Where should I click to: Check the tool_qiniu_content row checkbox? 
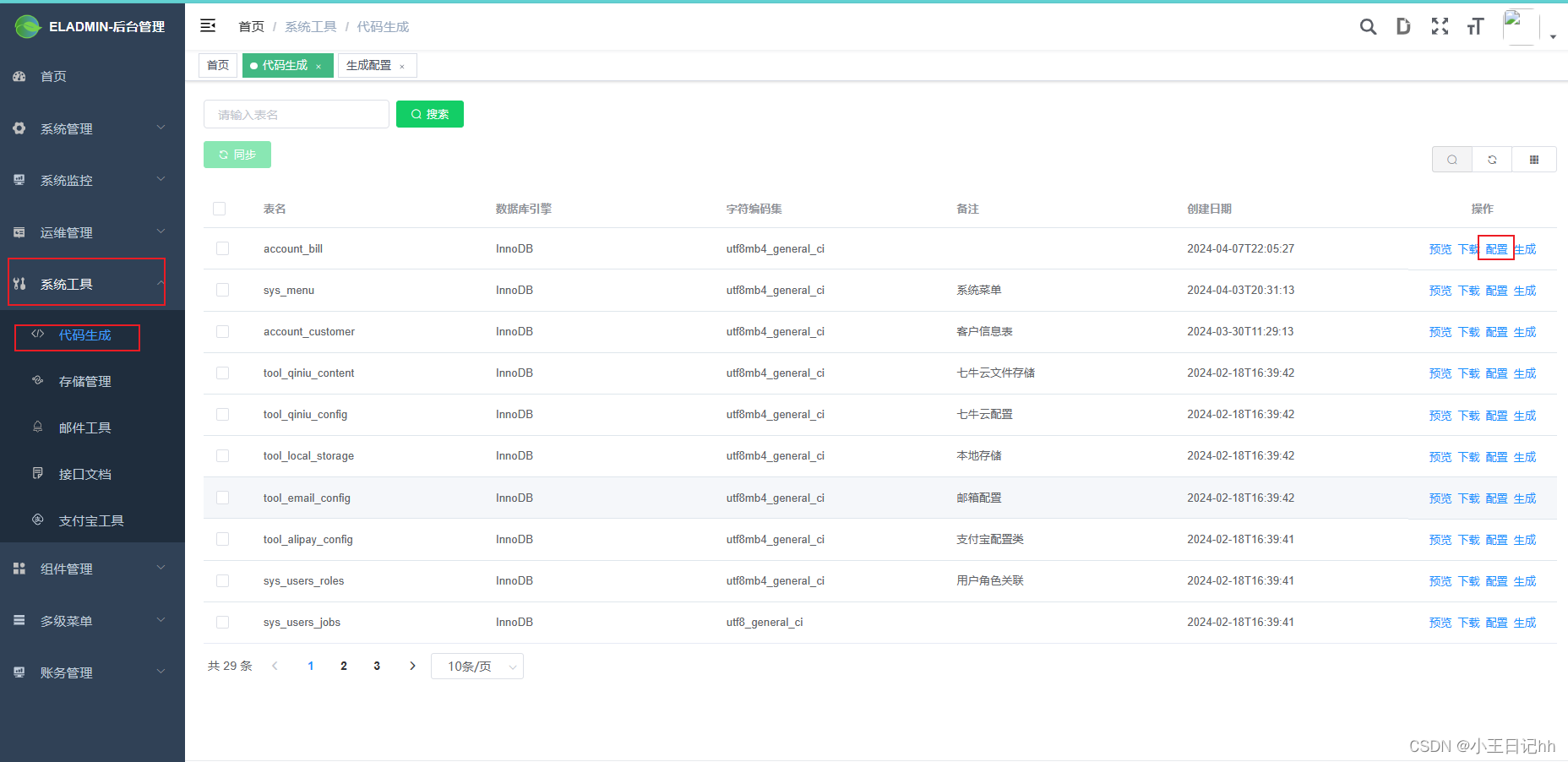223,373
